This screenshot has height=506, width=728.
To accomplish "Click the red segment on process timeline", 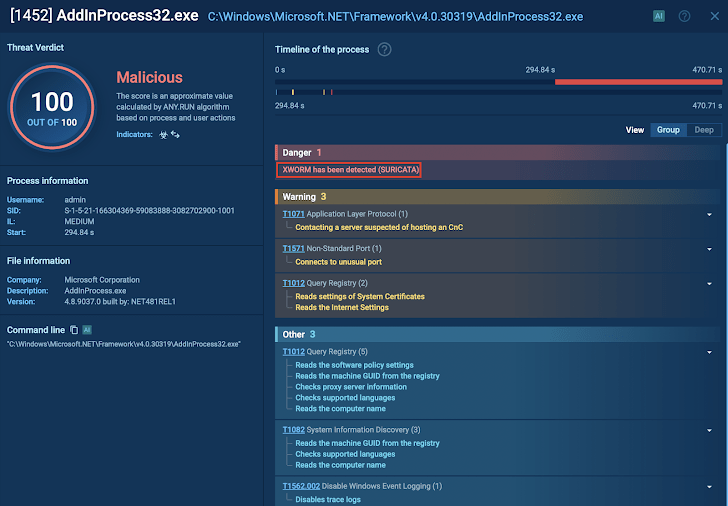I will tap(637, 82).
